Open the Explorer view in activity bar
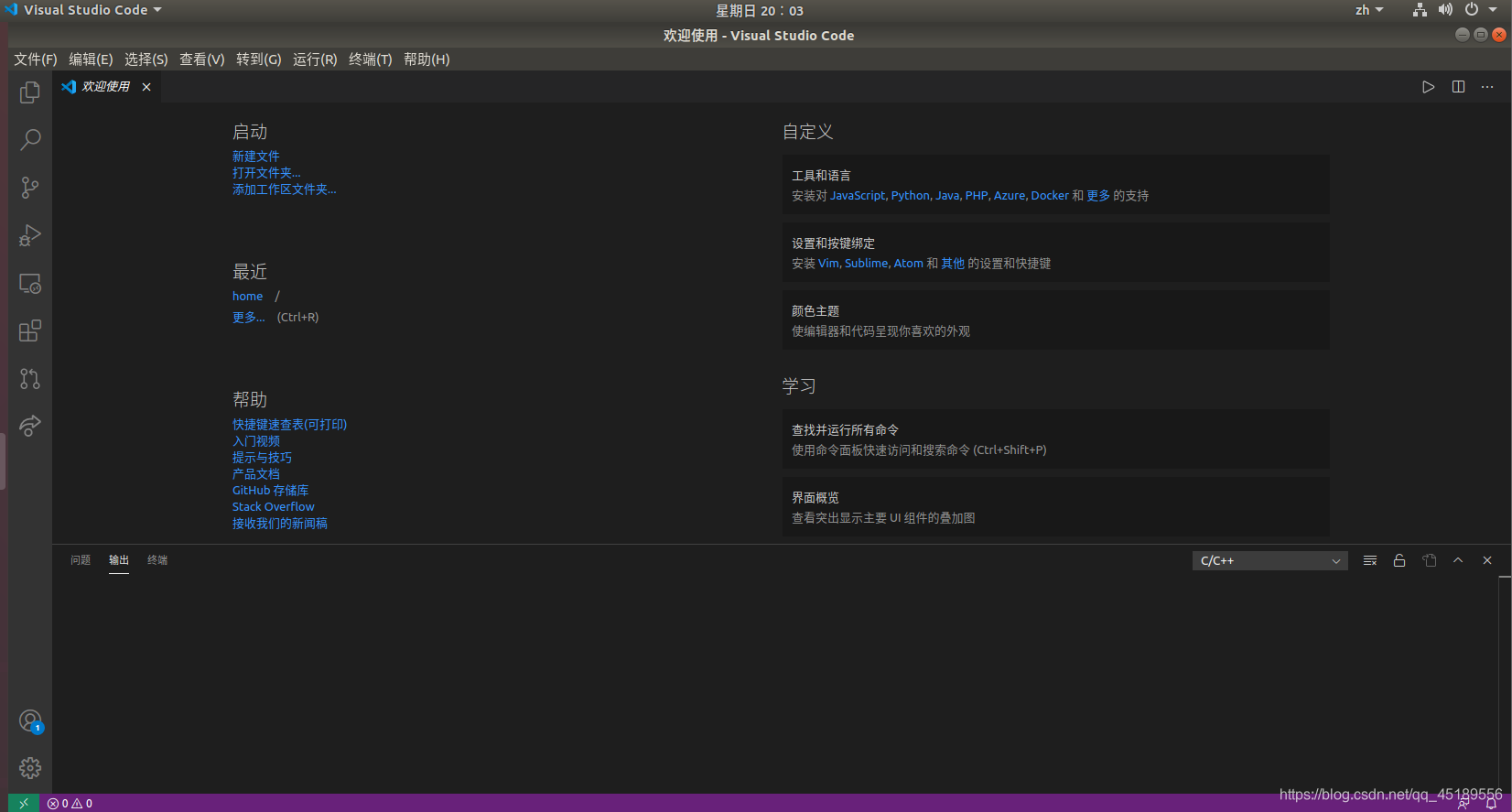 (30, 92)
